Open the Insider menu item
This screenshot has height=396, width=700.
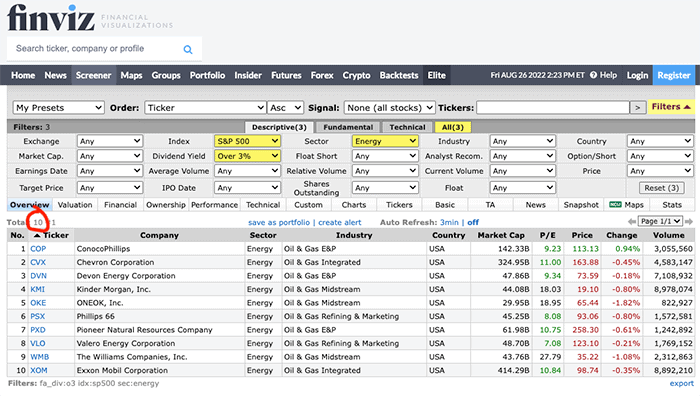click(248, 75)
